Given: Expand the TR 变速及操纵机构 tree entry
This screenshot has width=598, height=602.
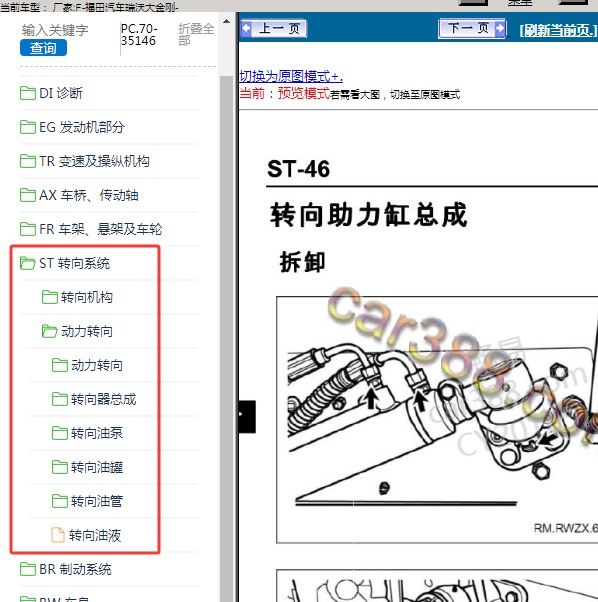Looking at the screenshot, I should (x=94, y=161).
